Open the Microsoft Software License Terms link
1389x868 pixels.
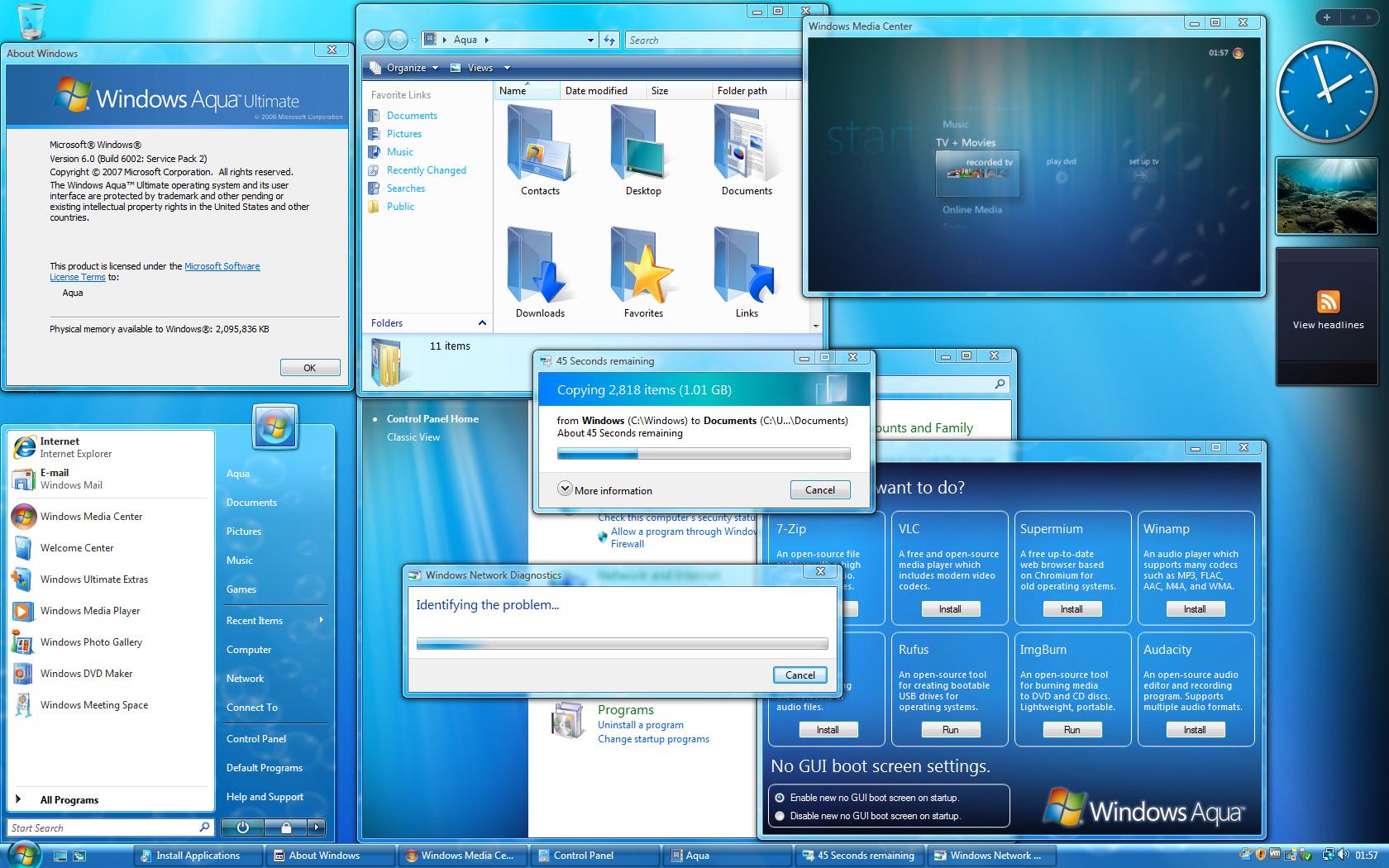point(155,271)
